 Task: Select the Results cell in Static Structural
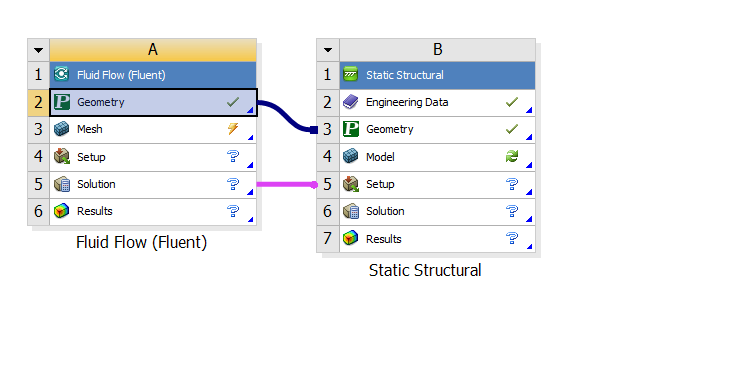(437, 238)
